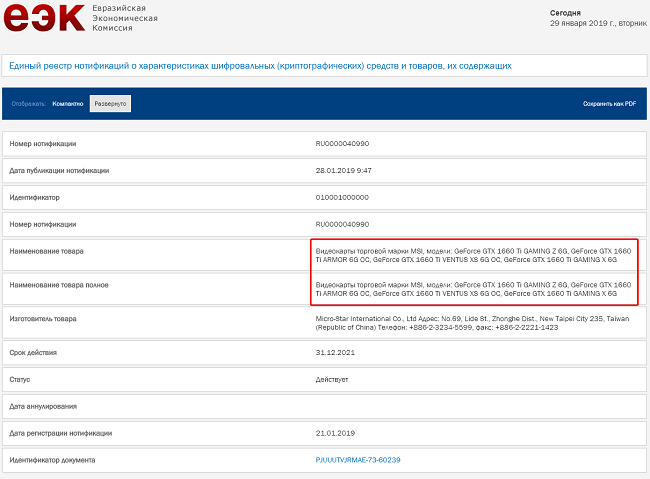Select the Развернуто view button

point(110,104)
